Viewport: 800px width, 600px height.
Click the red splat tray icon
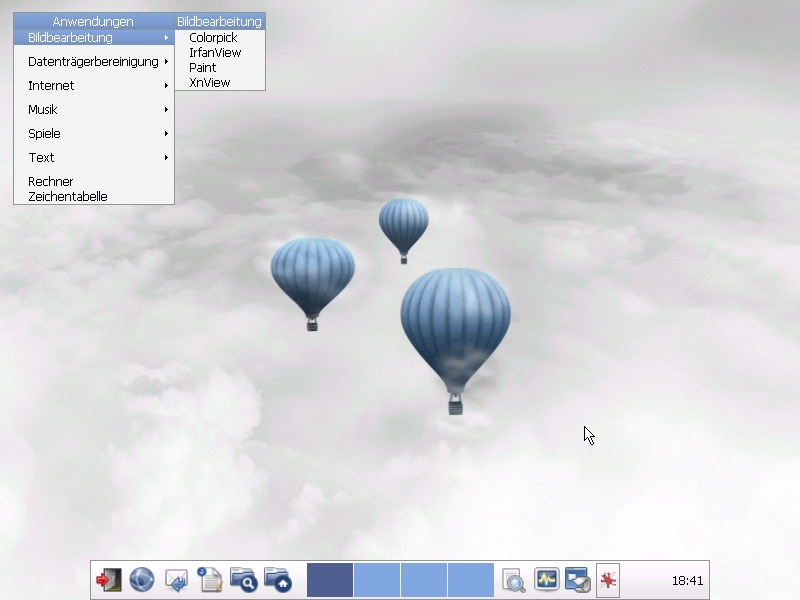point(608,580)
